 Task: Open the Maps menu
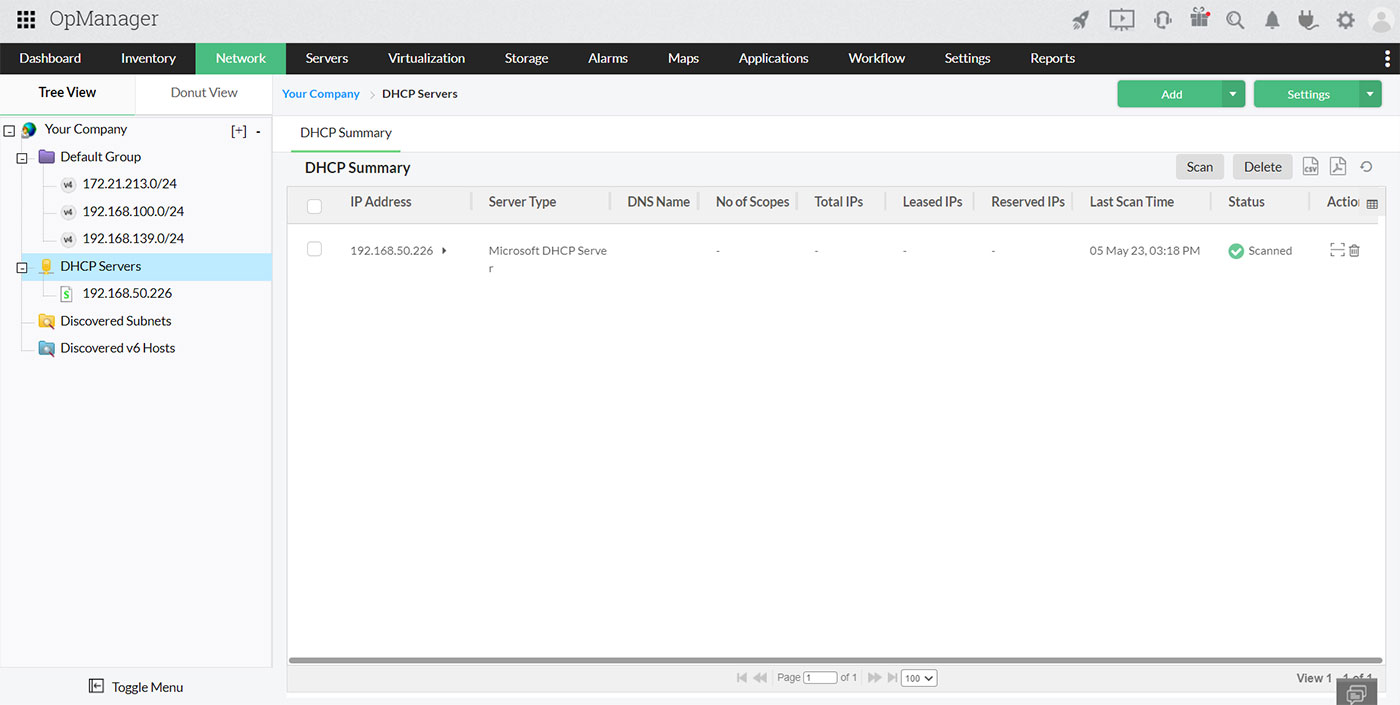point(683,58)
